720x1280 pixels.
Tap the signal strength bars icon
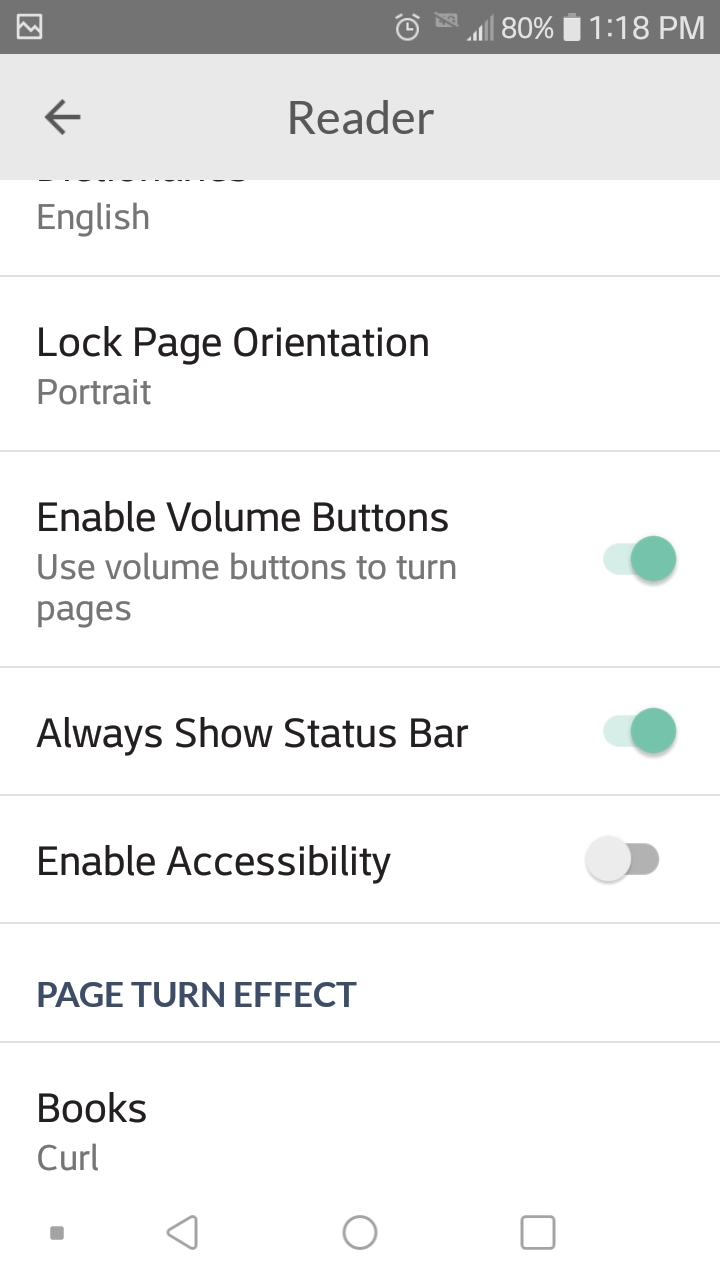(481, 29)
